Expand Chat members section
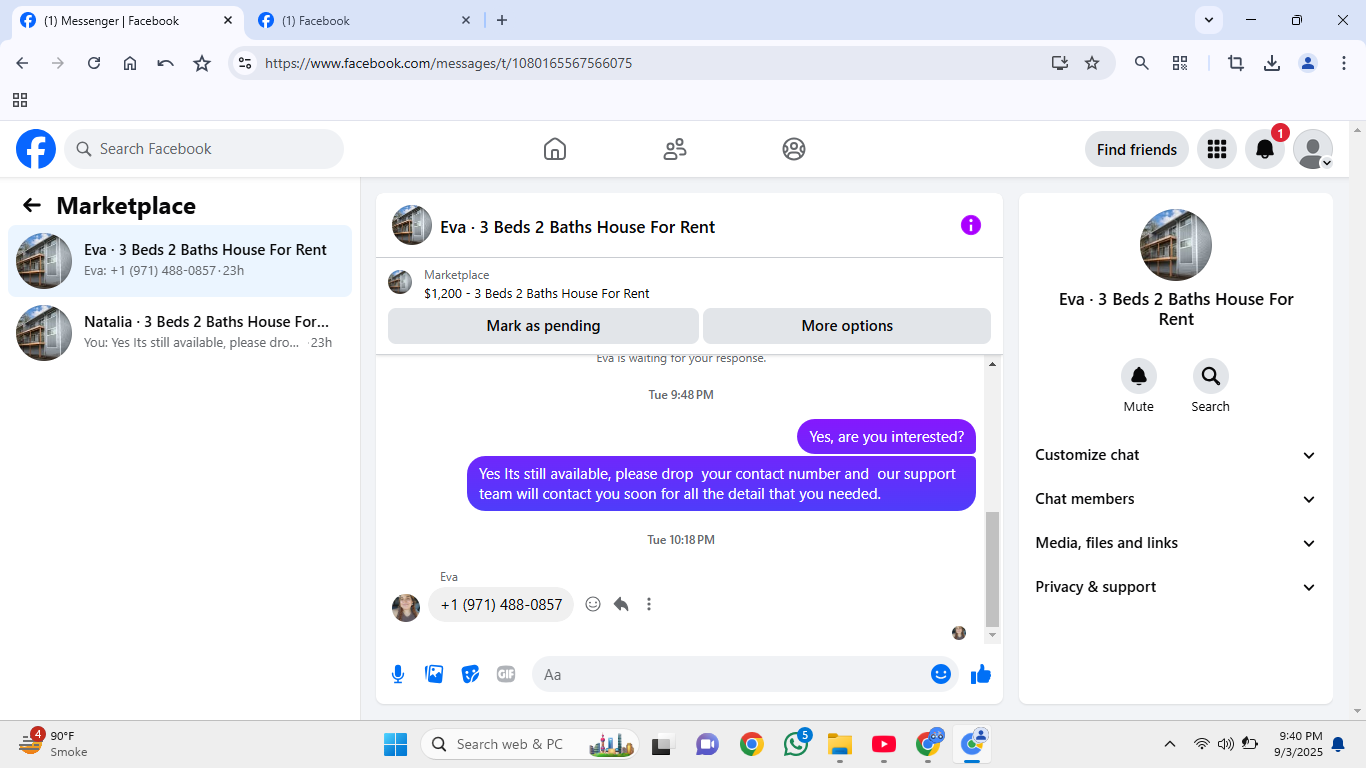Image resolution: width=1366 pixels, height=768 pixels. point(1176,499)
